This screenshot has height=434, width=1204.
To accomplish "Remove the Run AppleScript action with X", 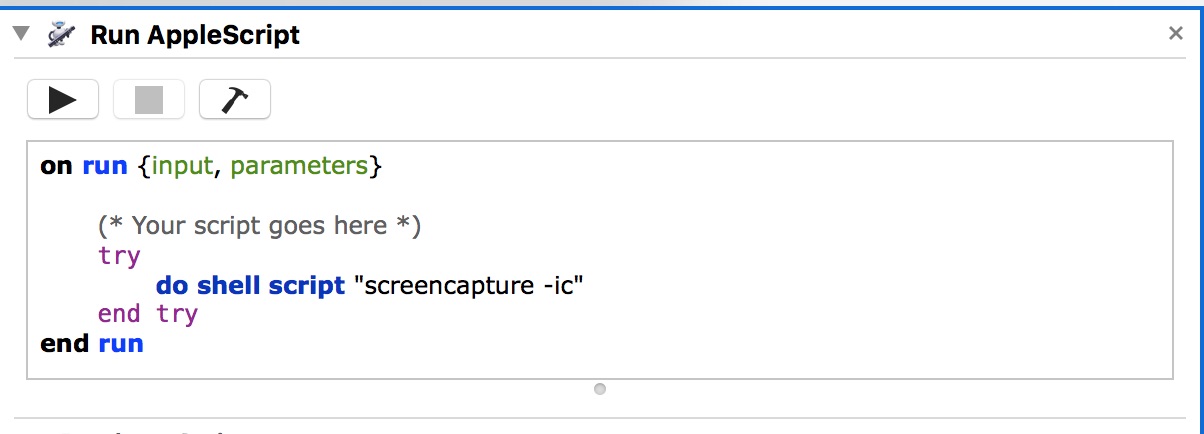I will (x=1176, y=34).
